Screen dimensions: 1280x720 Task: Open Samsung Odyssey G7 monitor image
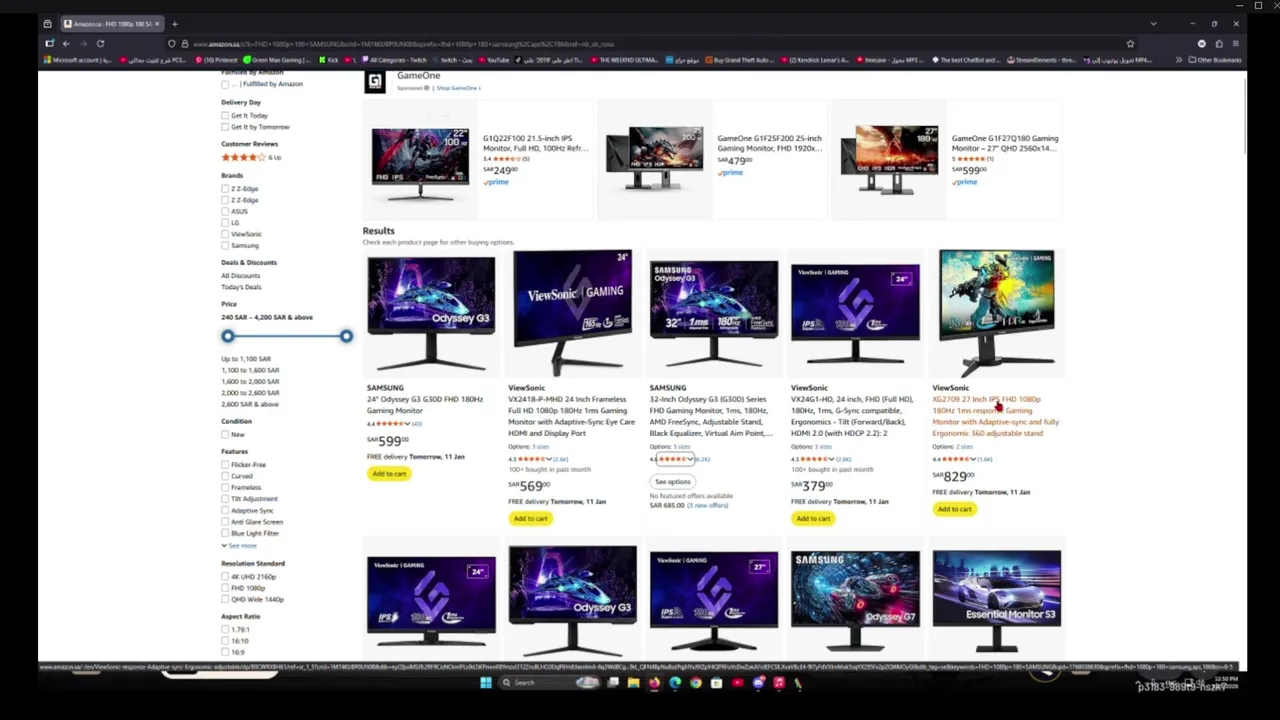point(855,600)
